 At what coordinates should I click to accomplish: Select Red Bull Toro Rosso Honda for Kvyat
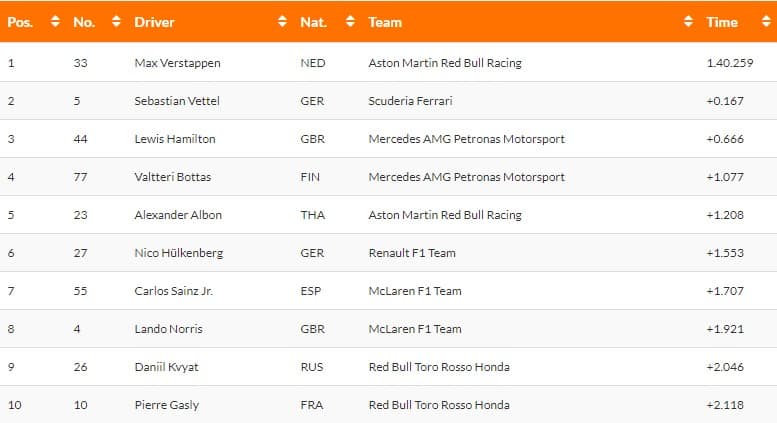pos(439,367)
